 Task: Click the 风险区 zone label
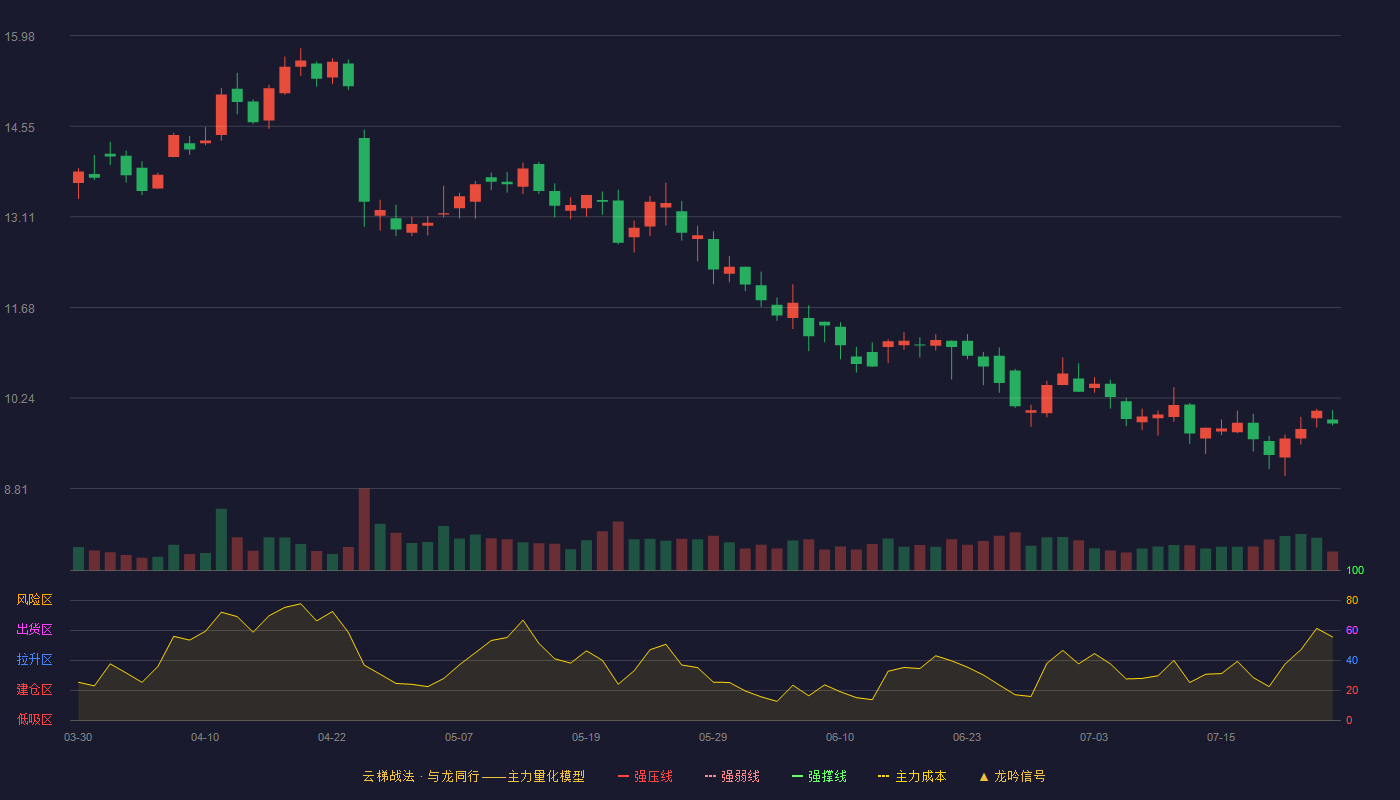[34, 600]
